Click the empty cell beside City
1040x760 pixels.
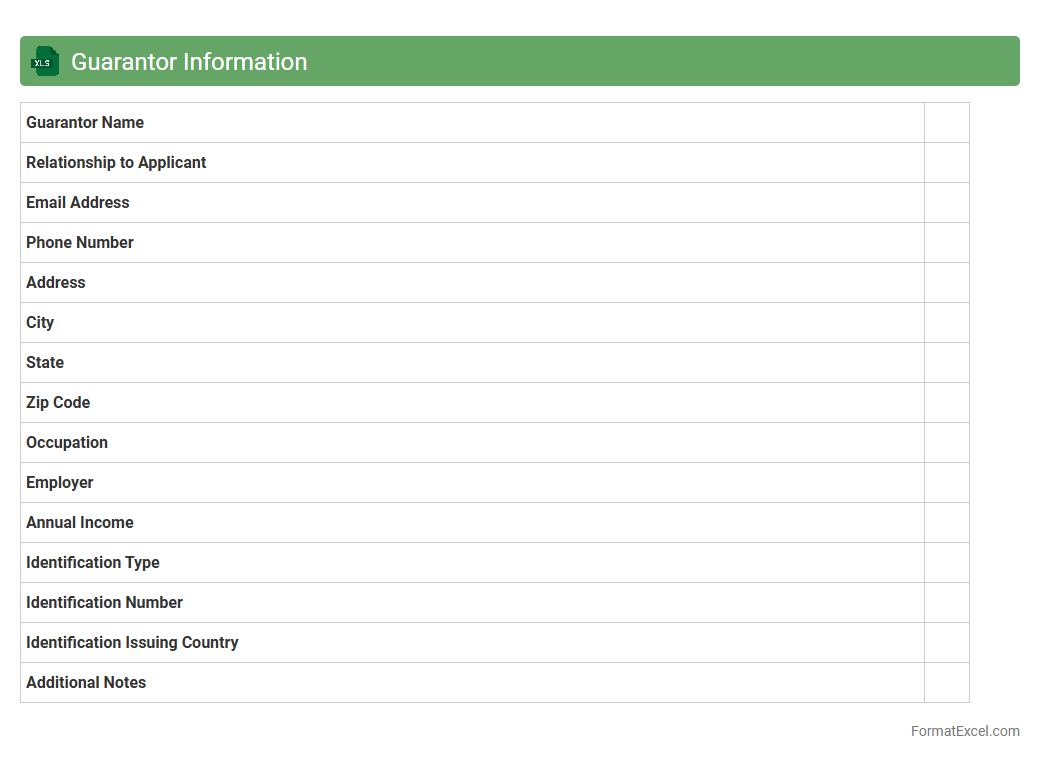point(946,323)
